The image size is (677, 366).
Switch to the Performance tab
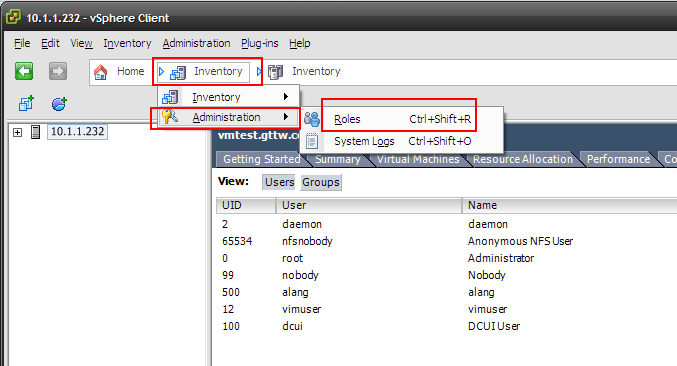(618, 159)
